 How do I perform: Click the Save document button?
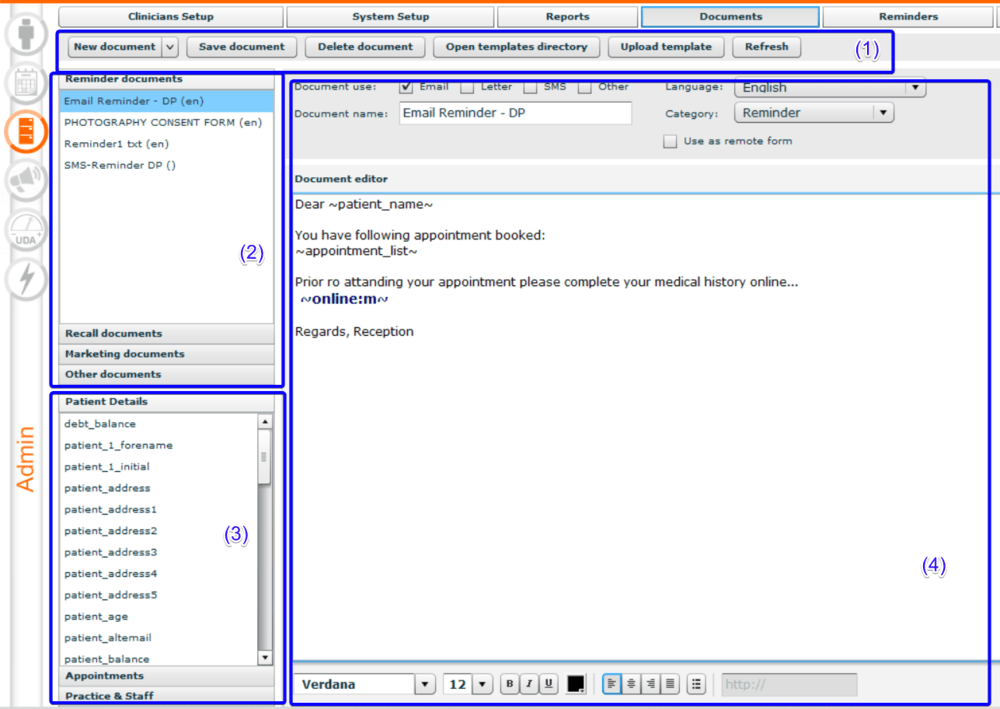241,47
